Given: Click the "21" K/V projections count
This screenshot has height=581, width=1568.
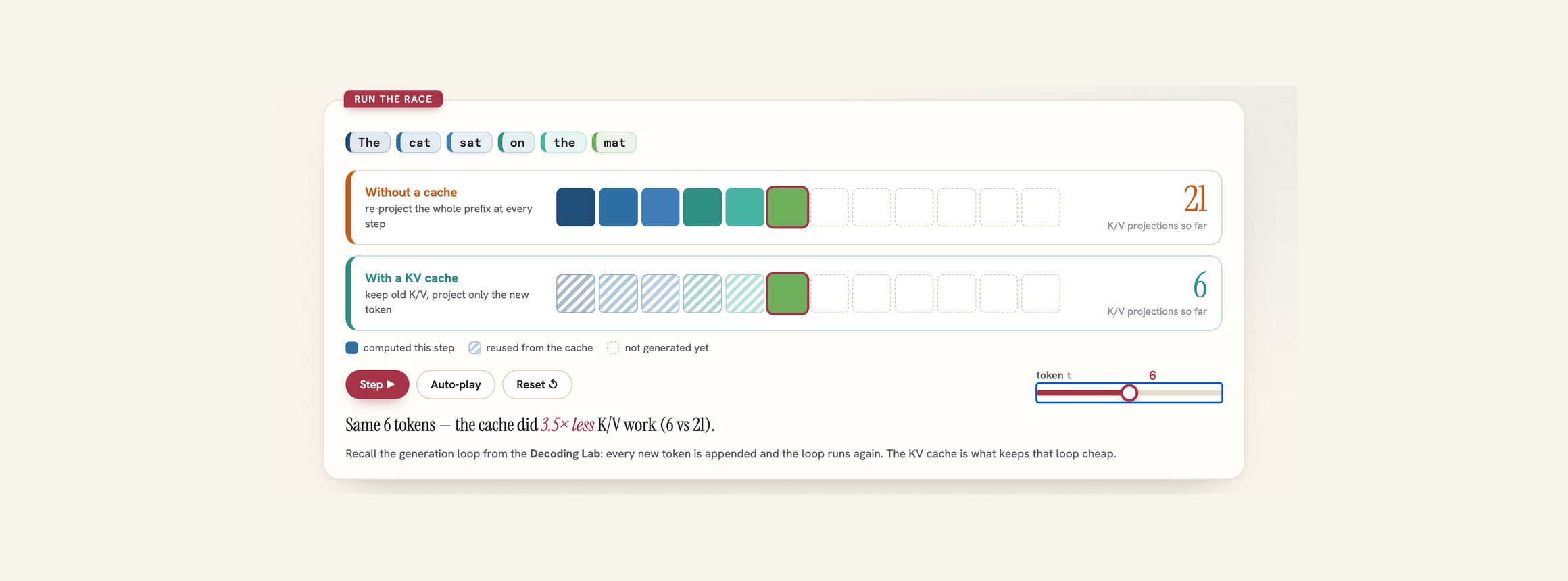Looking at the screenshot, I should click(x=1195, y=199).
